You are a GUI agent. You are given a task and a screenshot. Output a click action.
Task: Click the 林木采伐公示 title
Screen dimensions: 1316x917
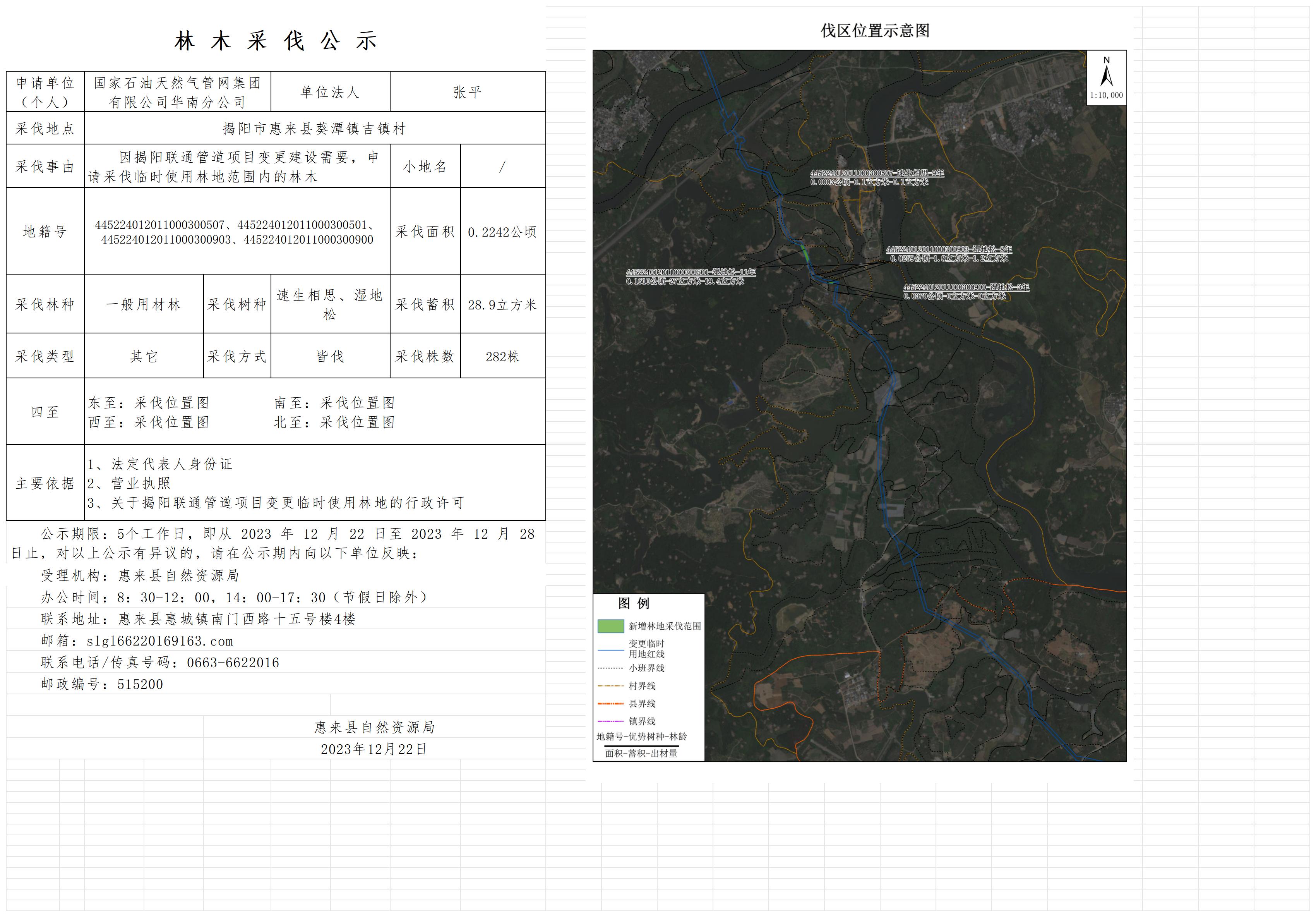(x=276, y=41)
